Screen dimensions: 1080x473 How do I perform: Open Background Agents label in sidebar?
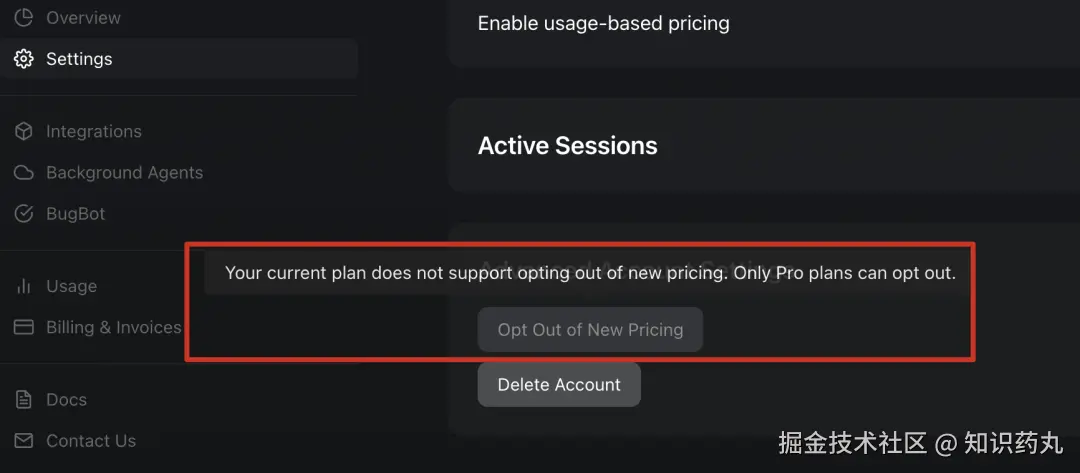point(124,173)
